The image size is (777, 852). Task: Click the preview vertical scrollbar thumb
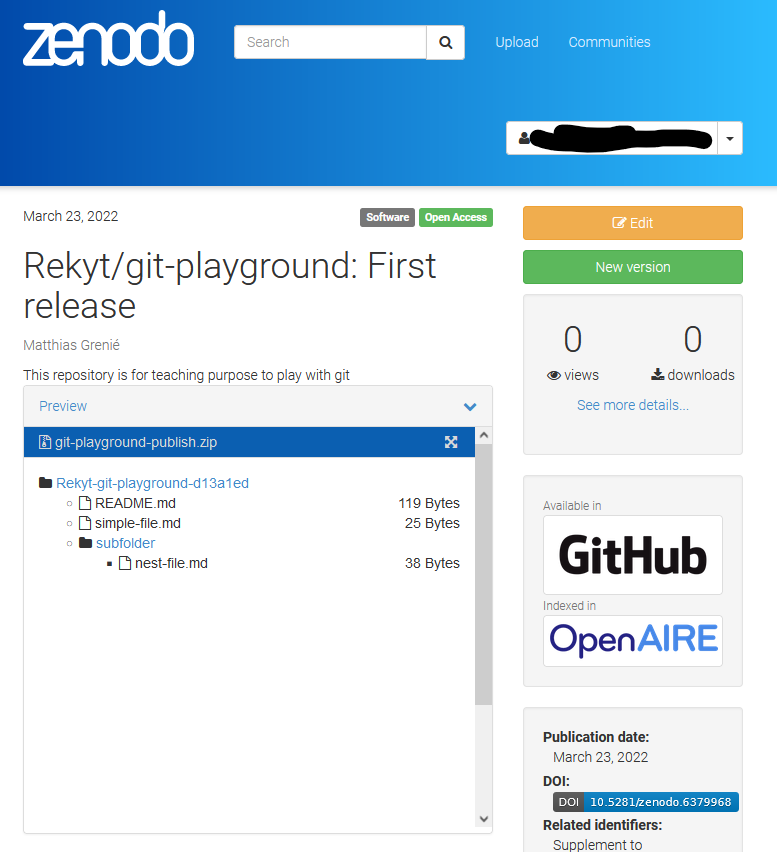(484, 574)
